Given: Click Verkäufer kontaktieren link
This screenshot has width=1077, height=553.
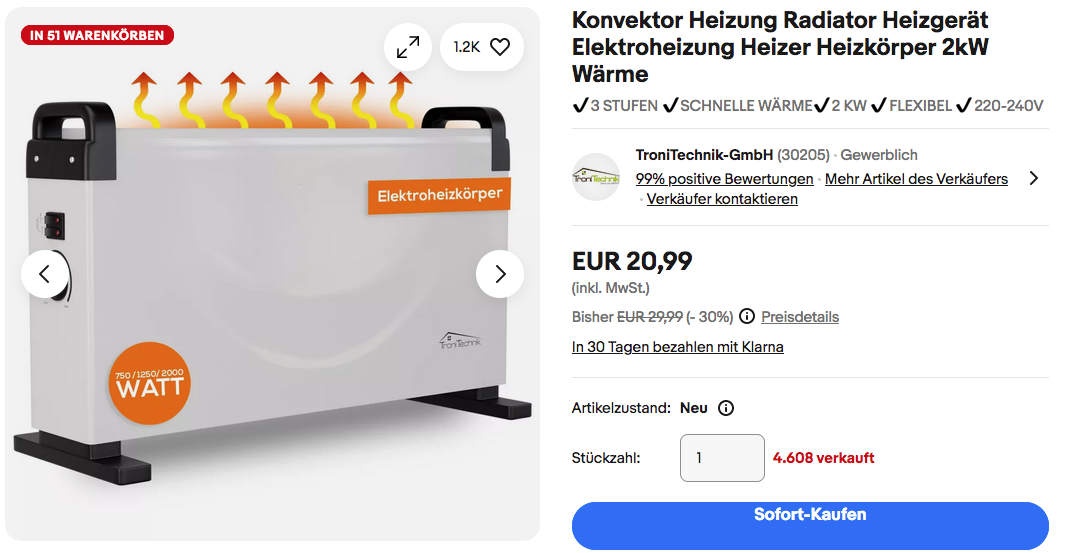Looking at the screenshot, I should pyautogui.click(x=722, y=199).
